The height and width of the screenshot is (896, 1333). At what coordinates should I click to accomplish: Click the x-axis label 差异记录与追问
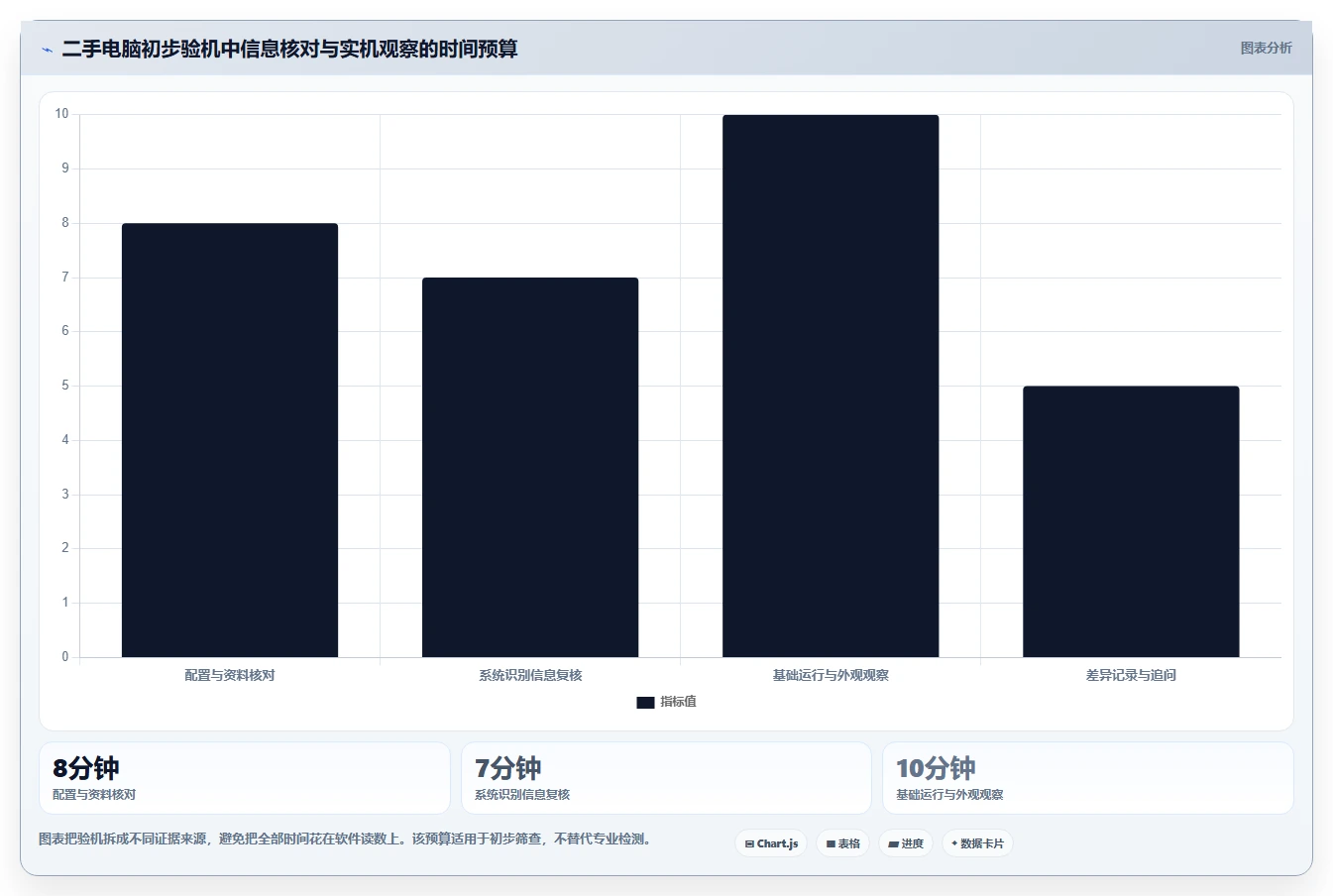click(1131, 675)
